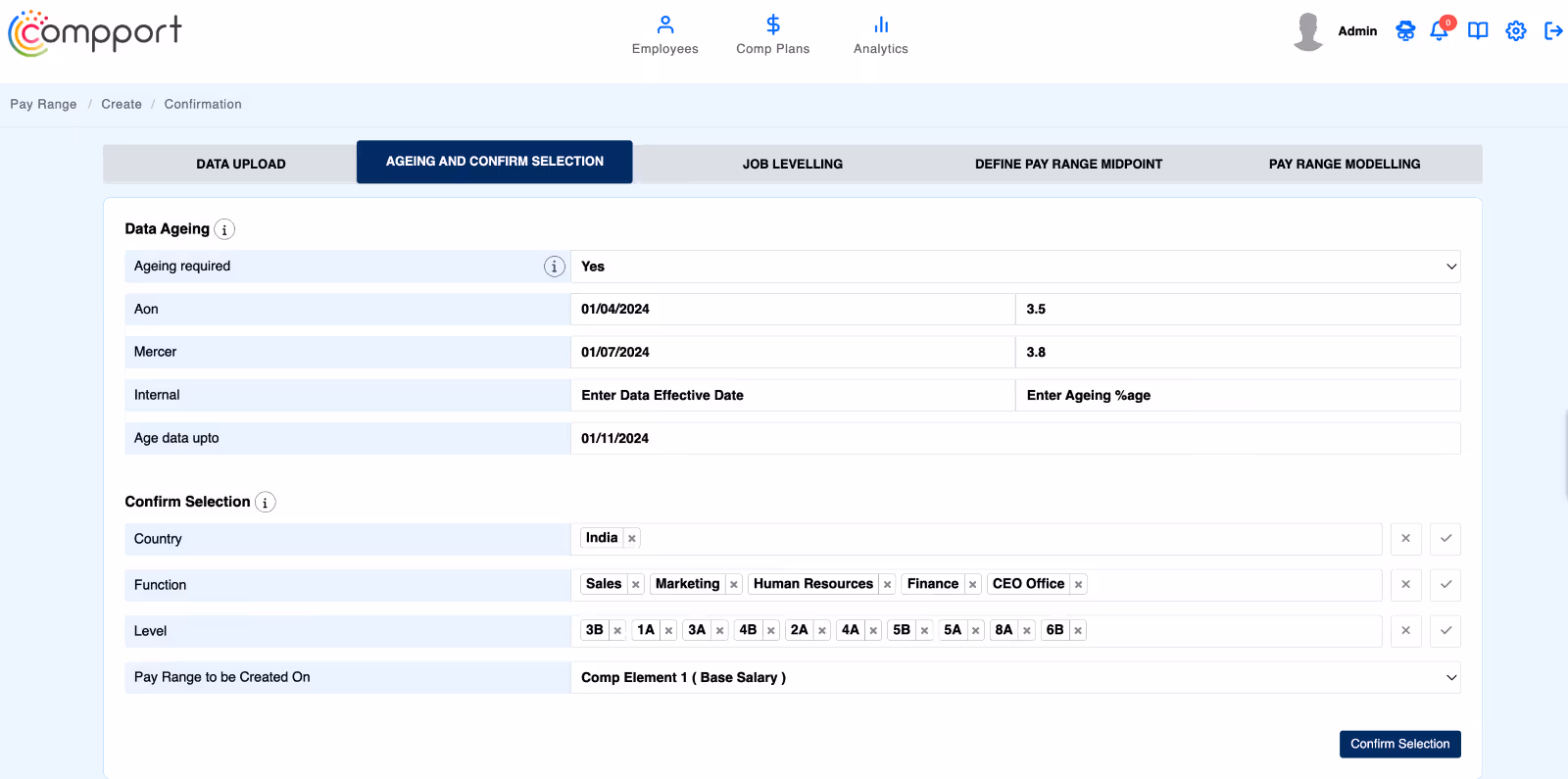
Task: Open the book guide icon
Action: point(1478,31)
